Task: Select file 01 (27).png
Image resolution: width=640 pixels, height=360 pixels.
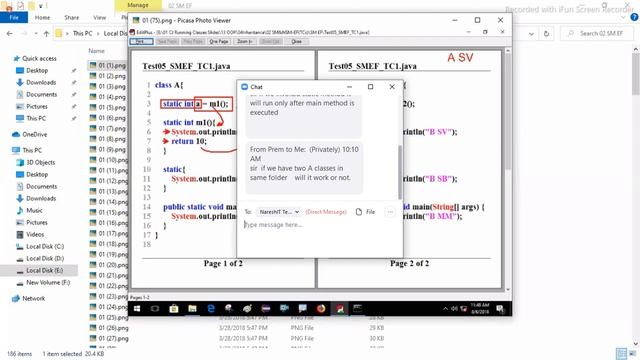Action: [x=109, y=338]
